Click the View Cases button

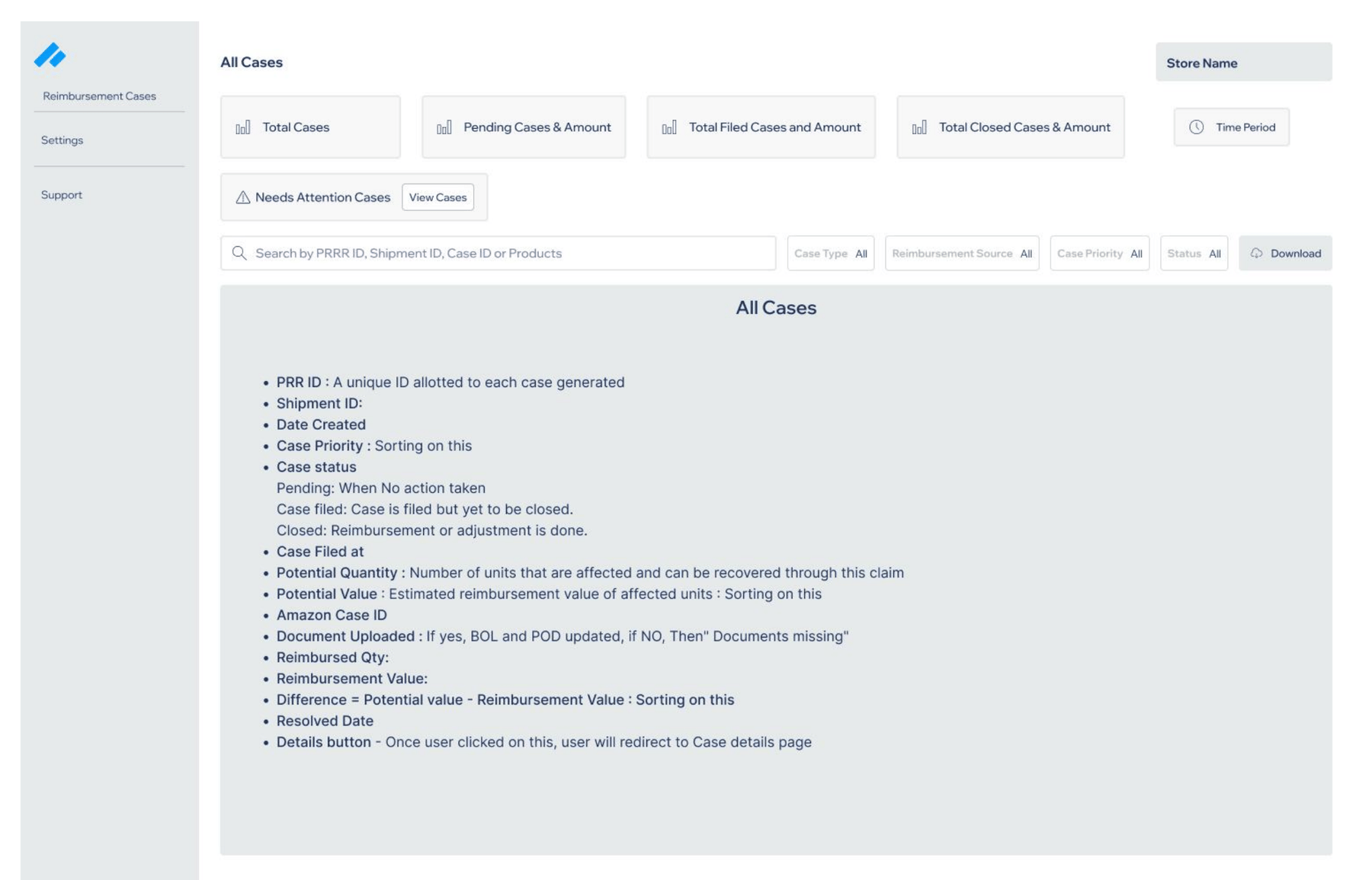[438, 197]
